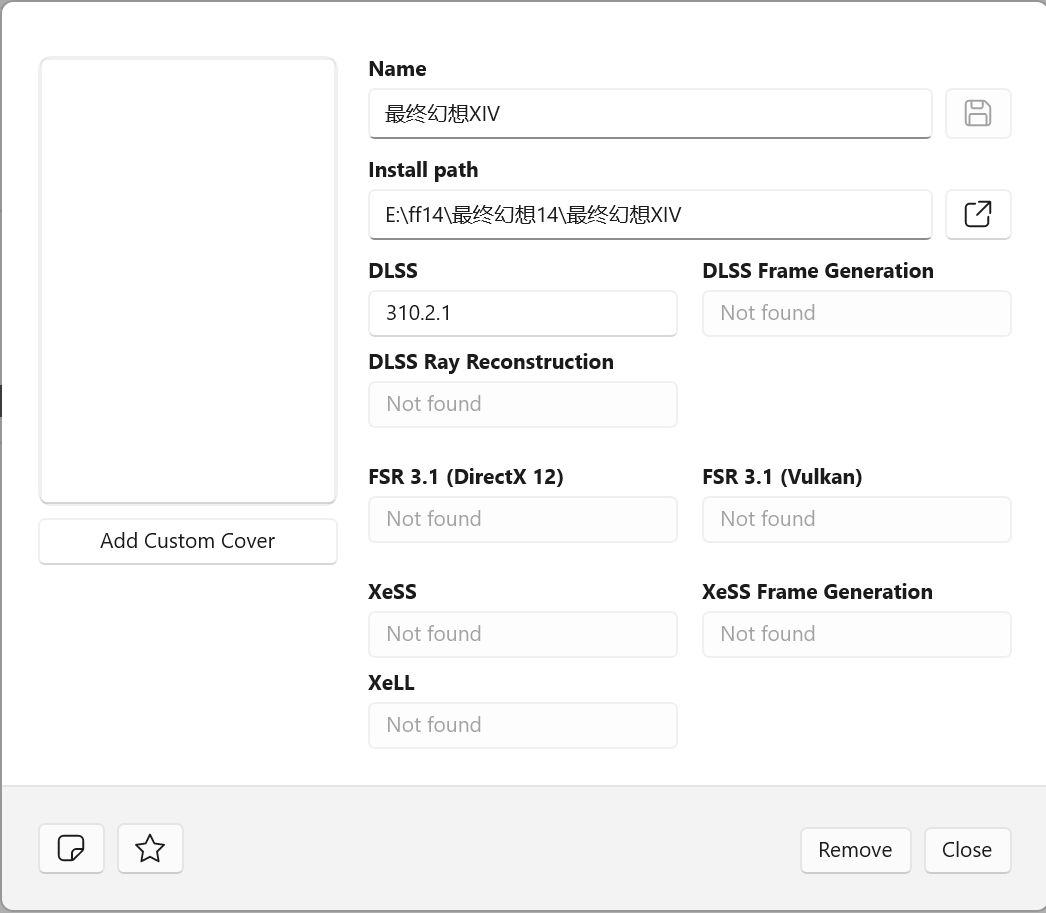Viewport: 1046px width, 913px height.
Task: Toggle the notes sticker button
Action: tap(71, 848)
